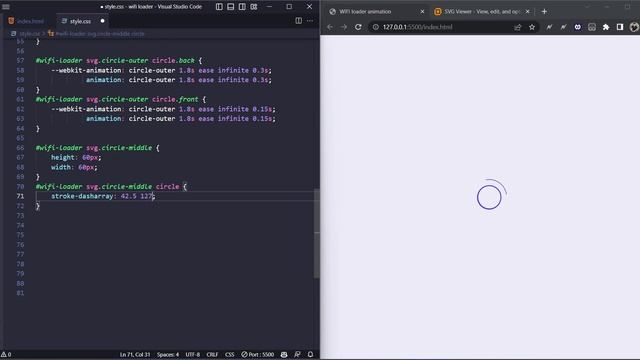Reload the browser page
Image resolution: width=640 pixels, height=360 pixels.
tap(358, 27)
